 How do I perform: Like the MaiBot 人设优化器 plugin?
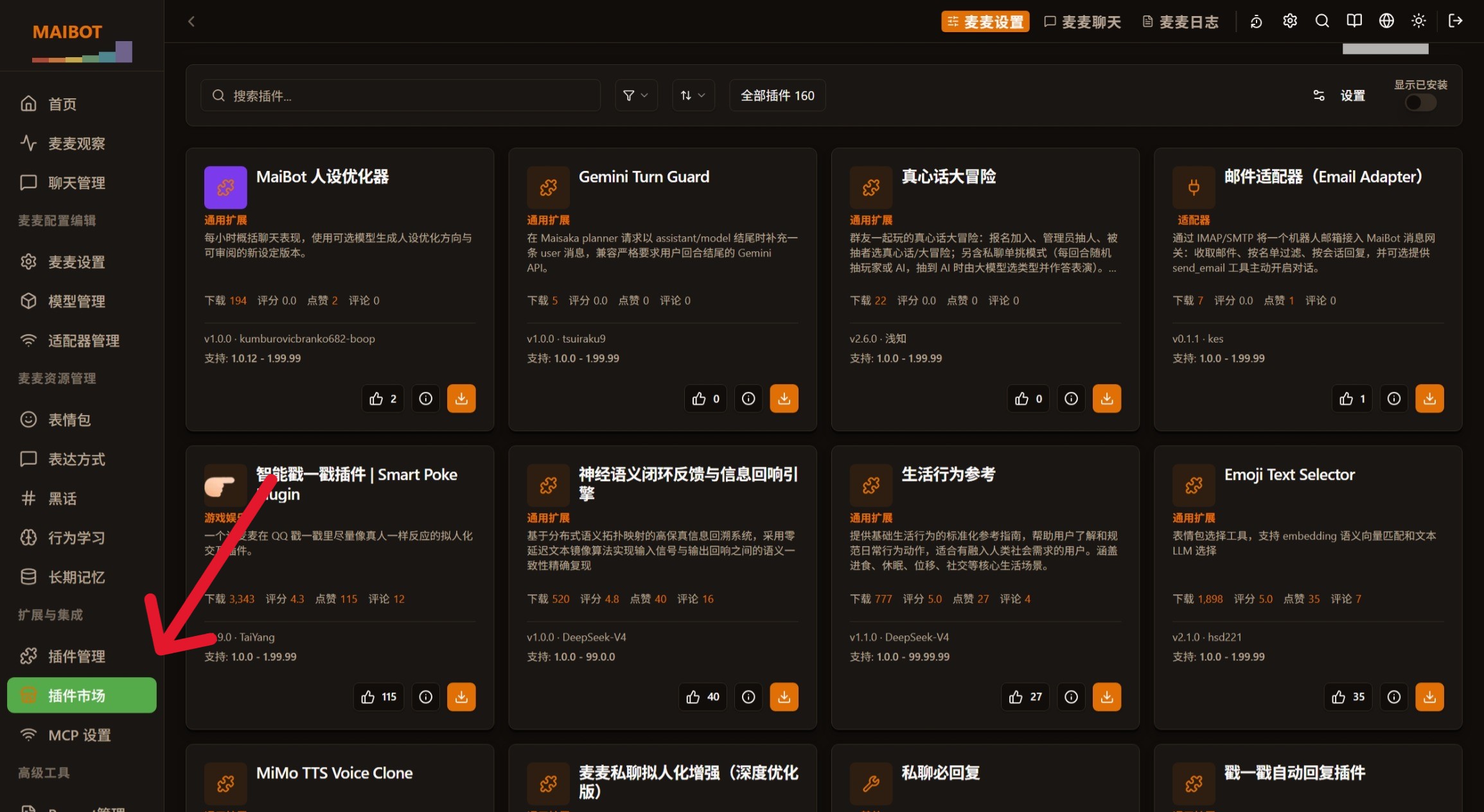point(383,398)
